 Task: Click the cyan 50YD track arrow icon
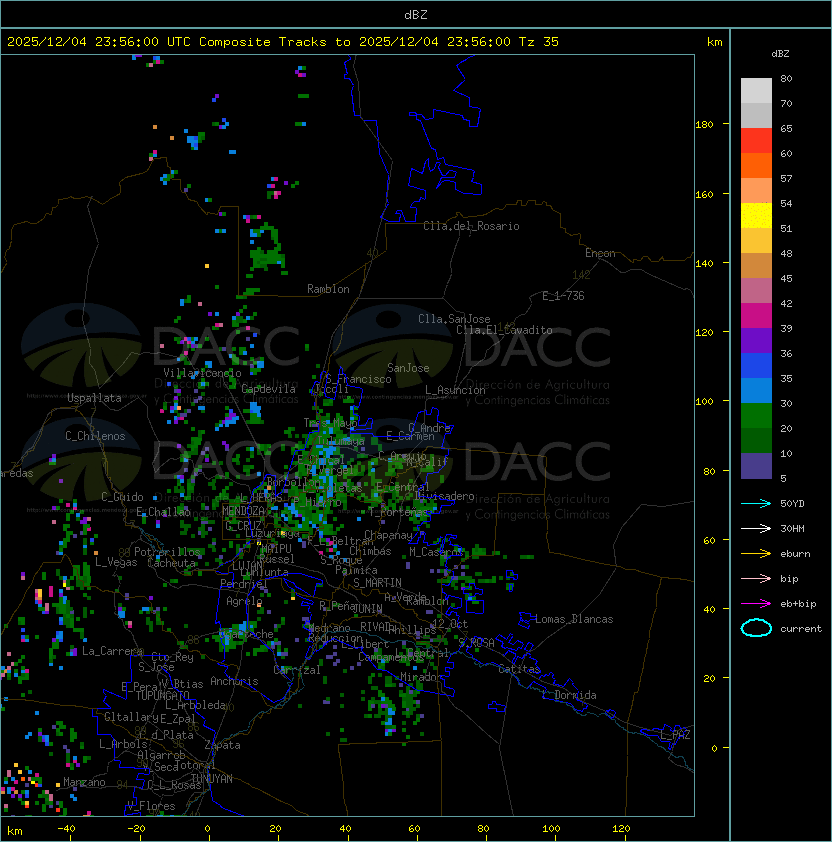tap(756, 503)
